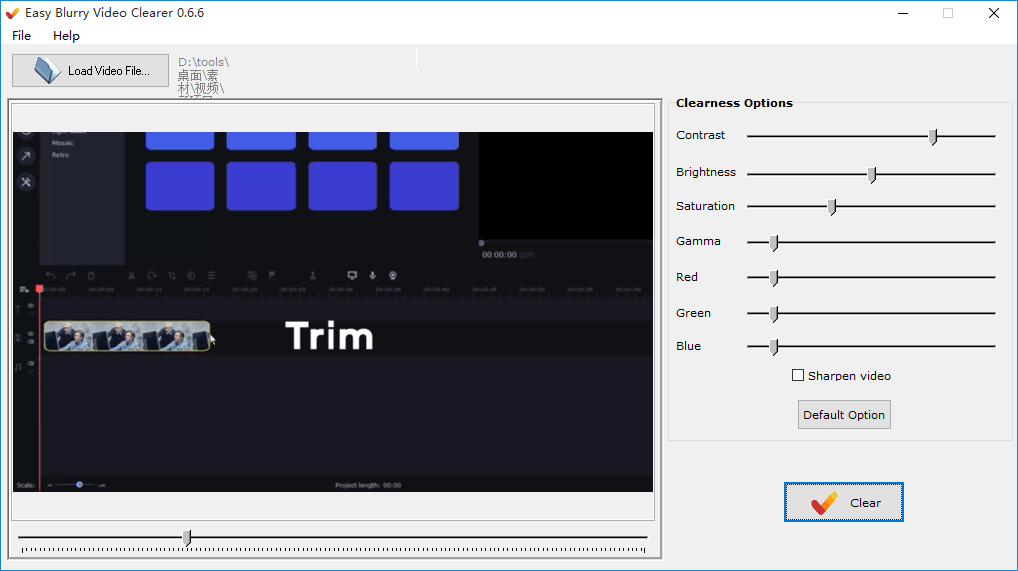Close the Easy Blurry Video Clearer window

pyautogui.click(x=993, y=13)
